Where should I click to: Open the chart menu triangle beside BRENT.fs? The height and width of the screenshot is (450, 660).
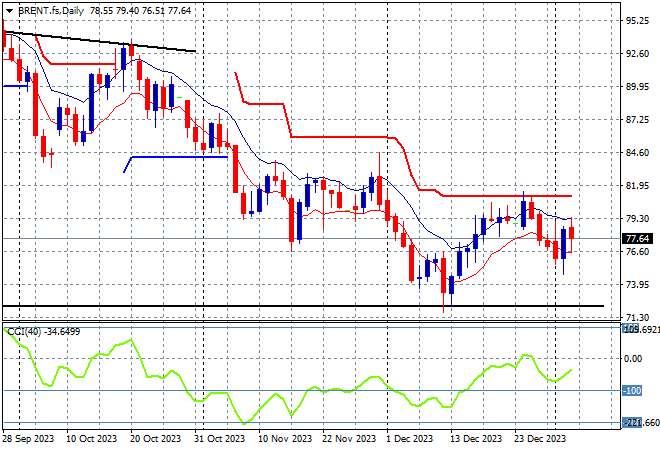point(9,11)
